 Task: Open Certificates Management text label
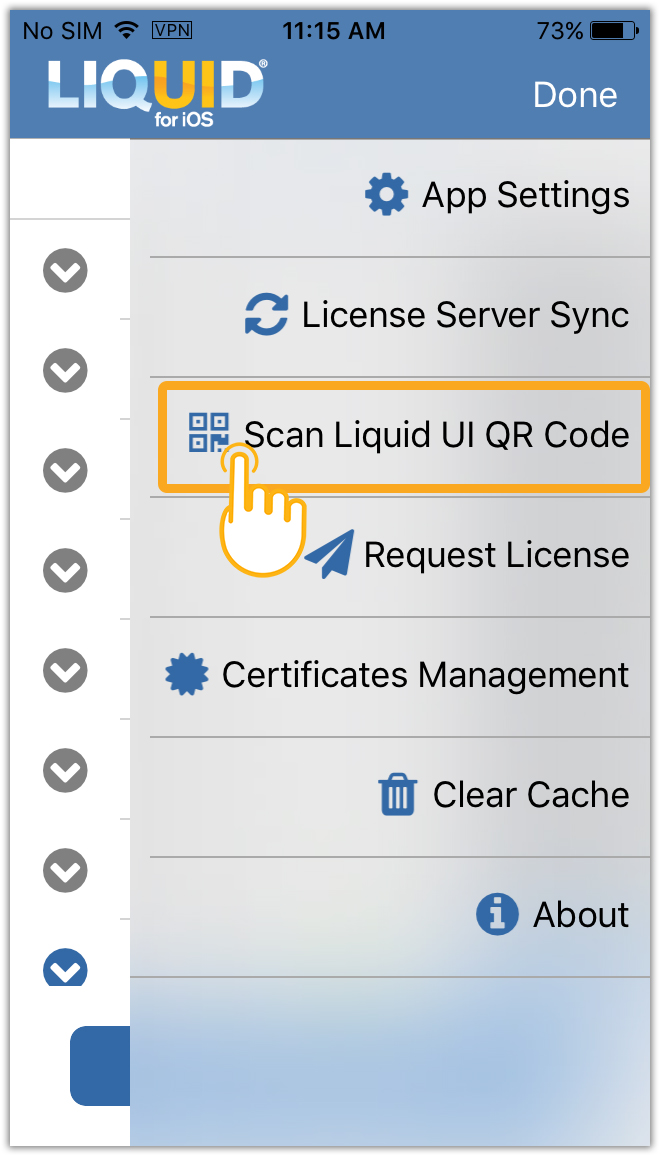click(x=425, y=675)
